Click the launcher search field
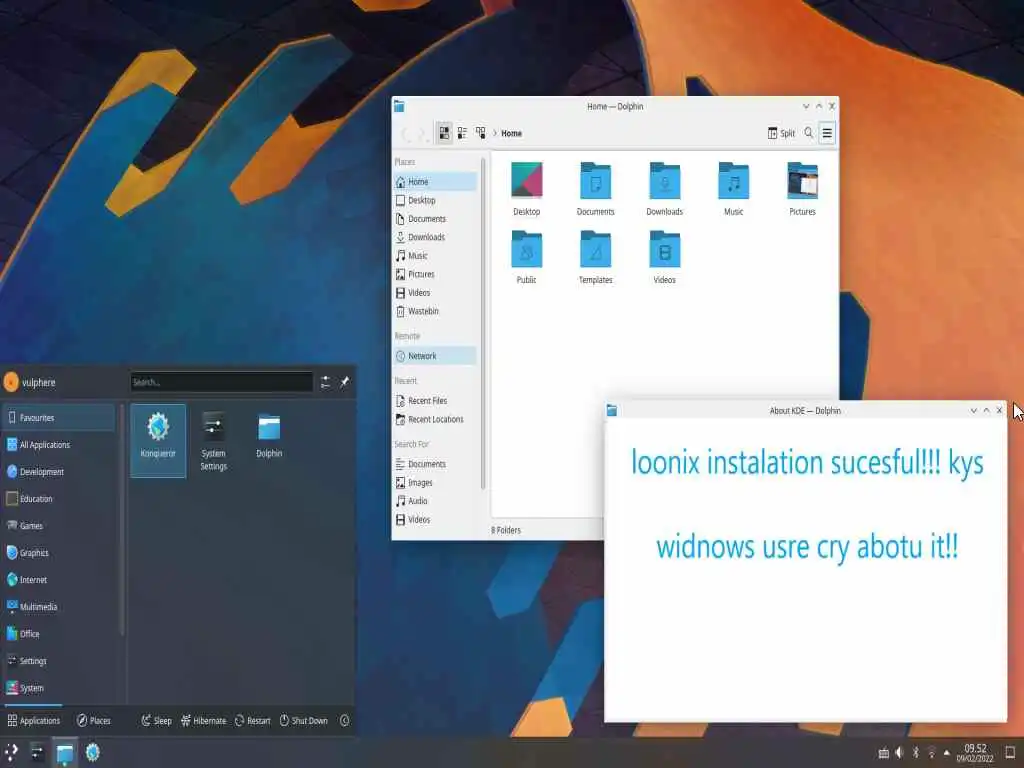 (x=221, y=382)
